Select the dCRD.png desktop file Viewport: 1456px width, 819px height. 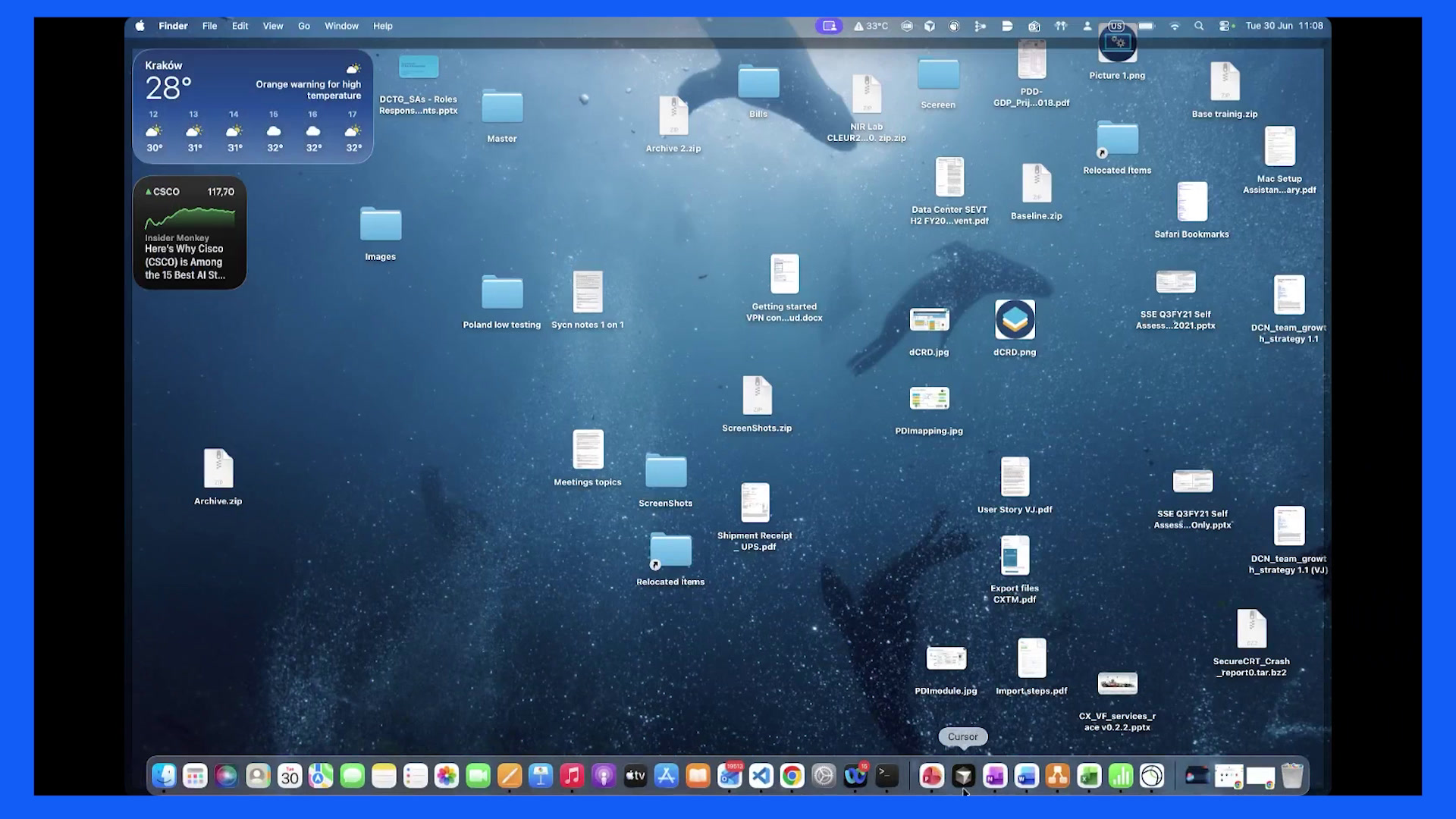(1015, 328)
